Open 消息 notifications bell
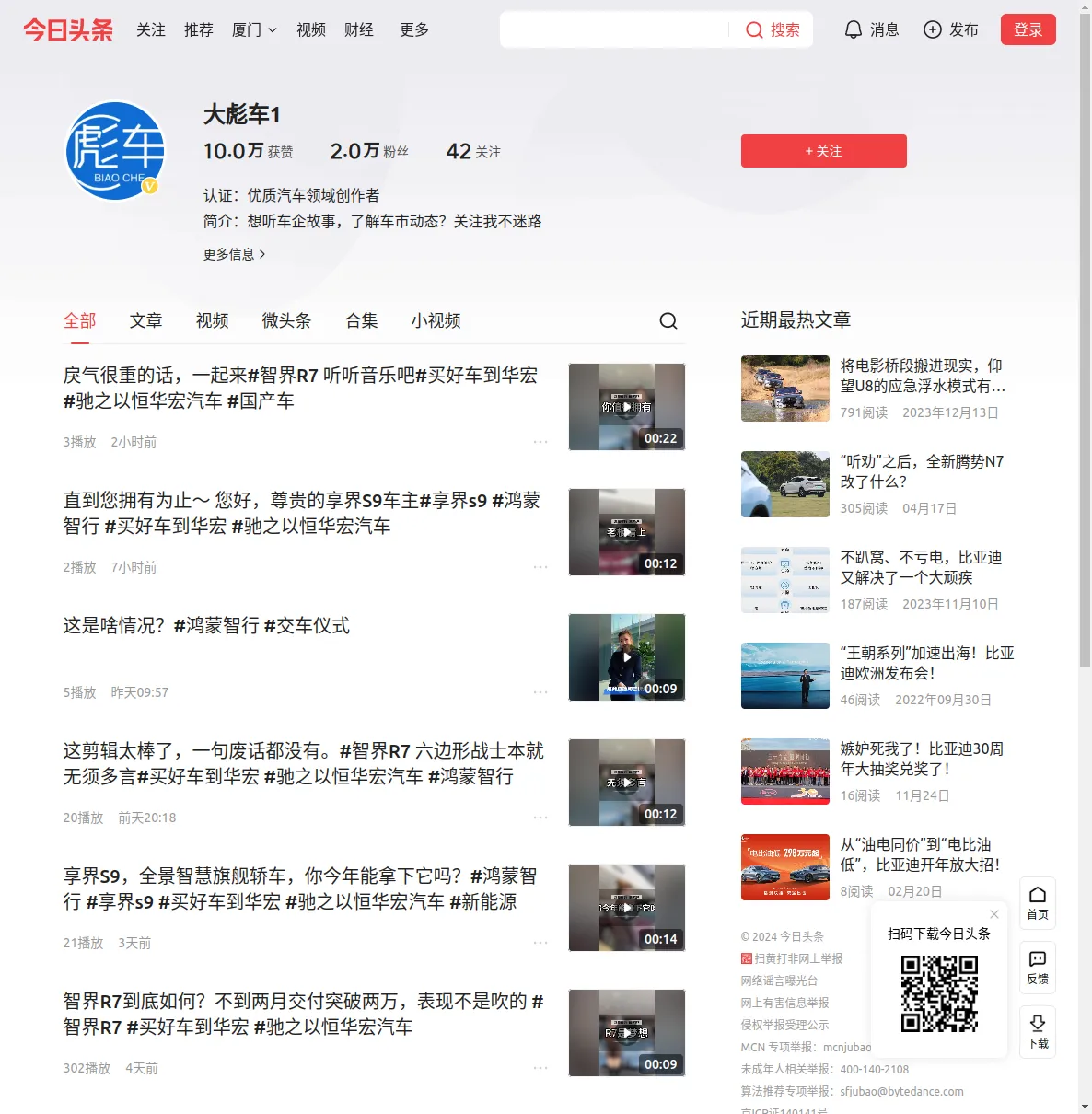 click(x=854, y=30)
